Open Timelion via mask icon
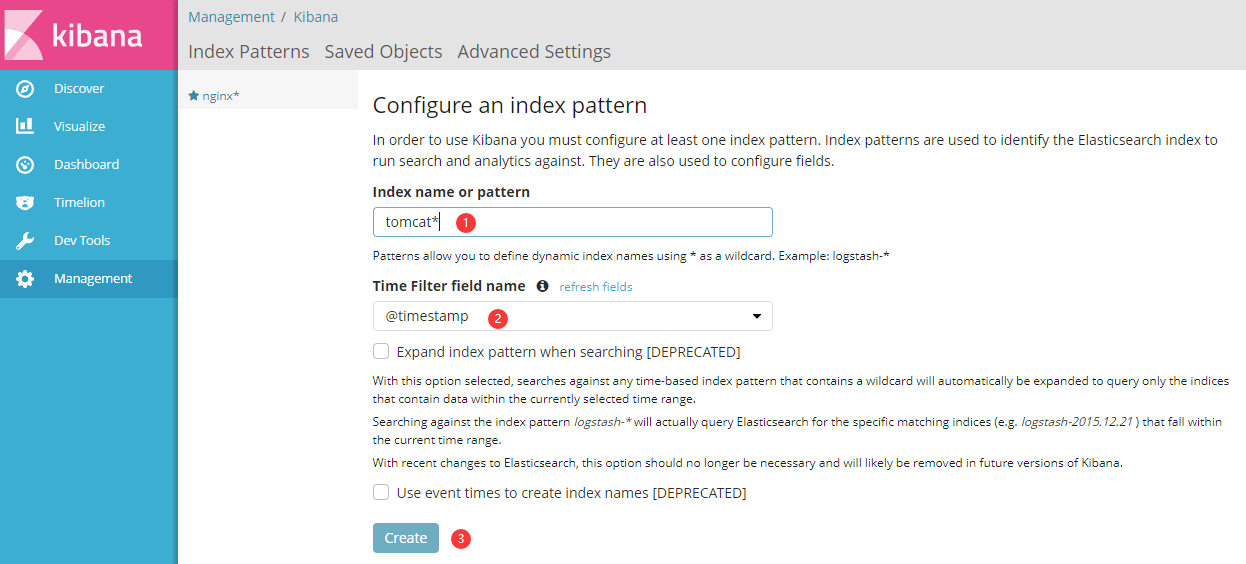The image size is (1246, 564). (x=26, y=203)
